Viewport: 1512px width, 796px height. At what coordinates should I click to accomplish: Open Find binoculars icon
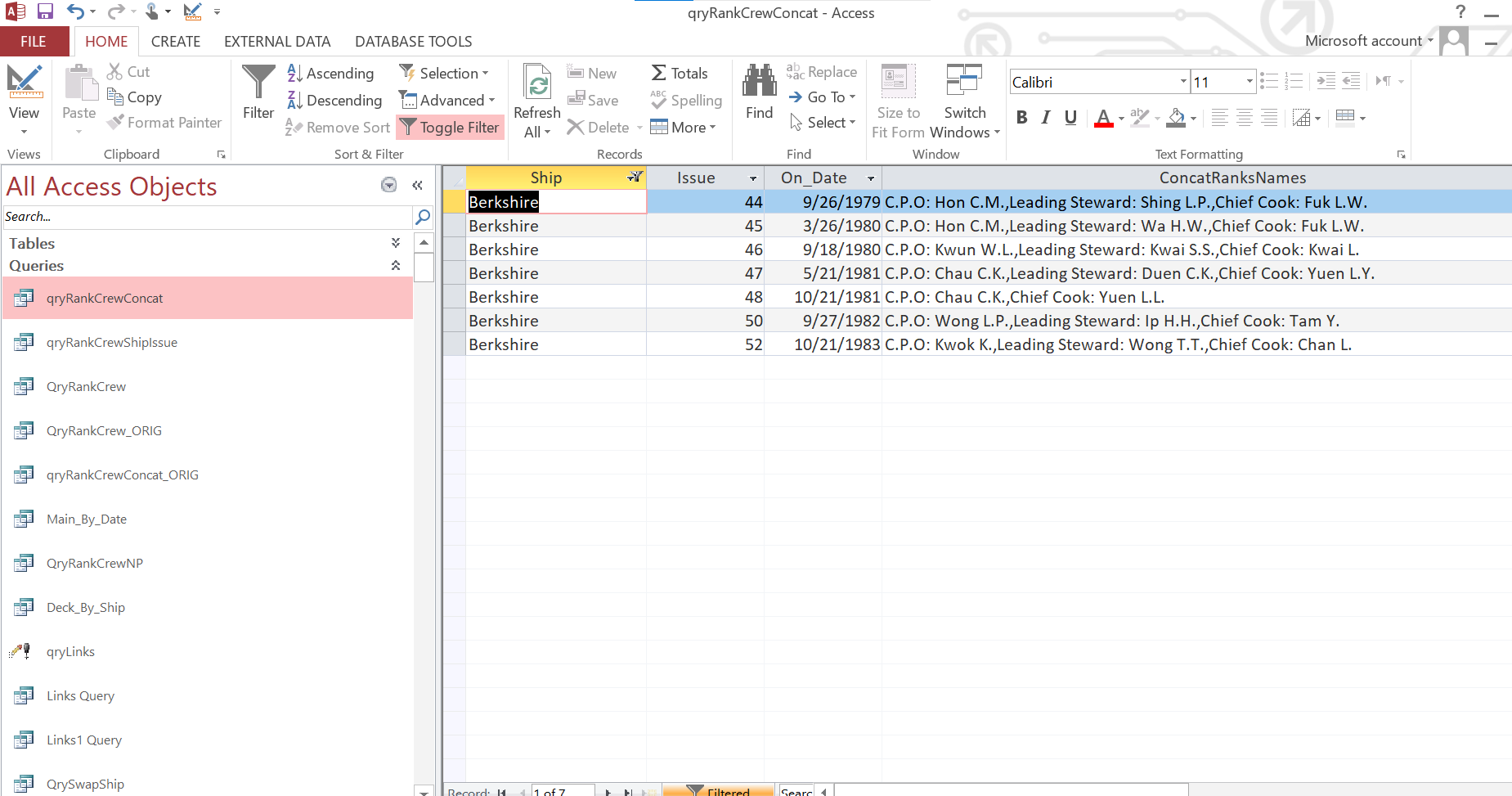pyautogui.click(x=760, y=80)
